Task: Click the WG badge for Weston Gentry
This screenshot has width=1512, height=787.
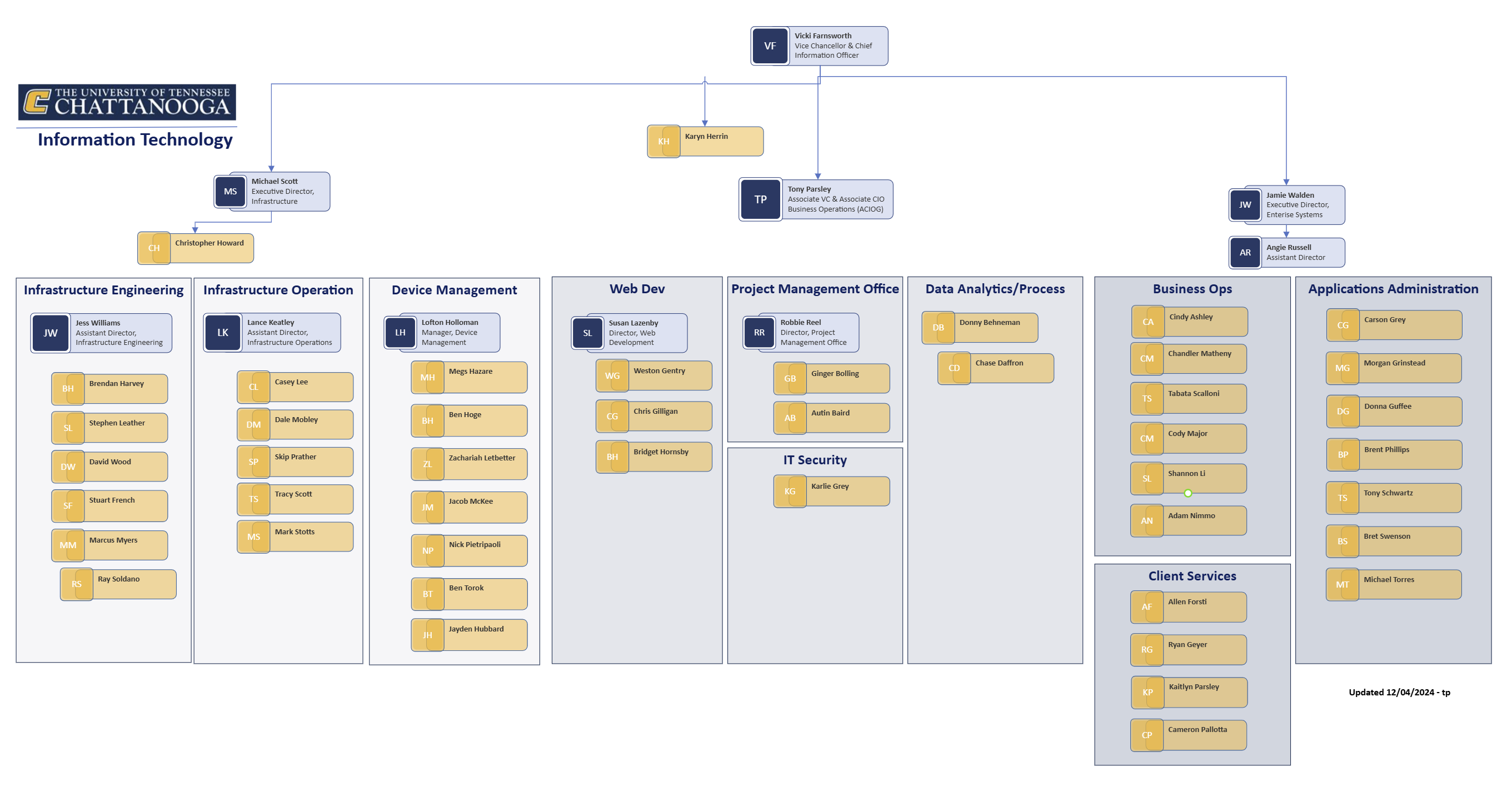Action: pos(612,375)
